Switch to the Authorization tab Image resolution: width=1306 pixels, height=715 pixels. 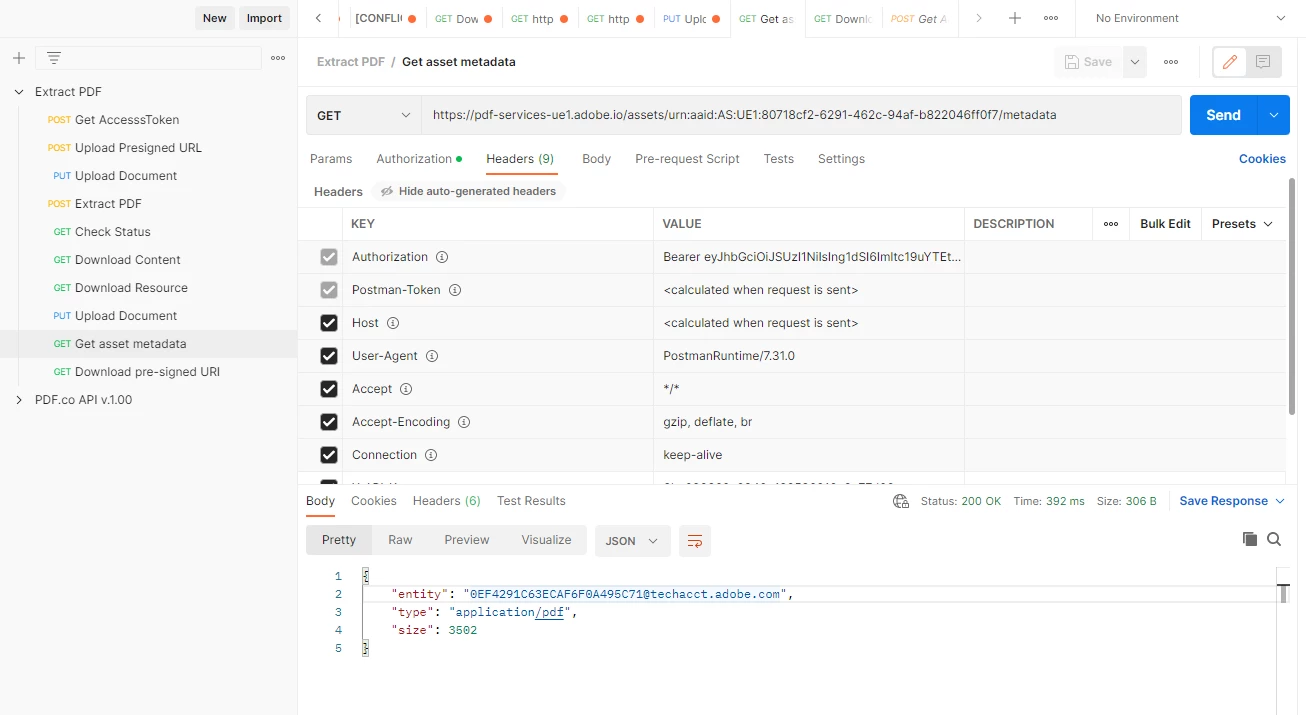(x=419, y=159)
